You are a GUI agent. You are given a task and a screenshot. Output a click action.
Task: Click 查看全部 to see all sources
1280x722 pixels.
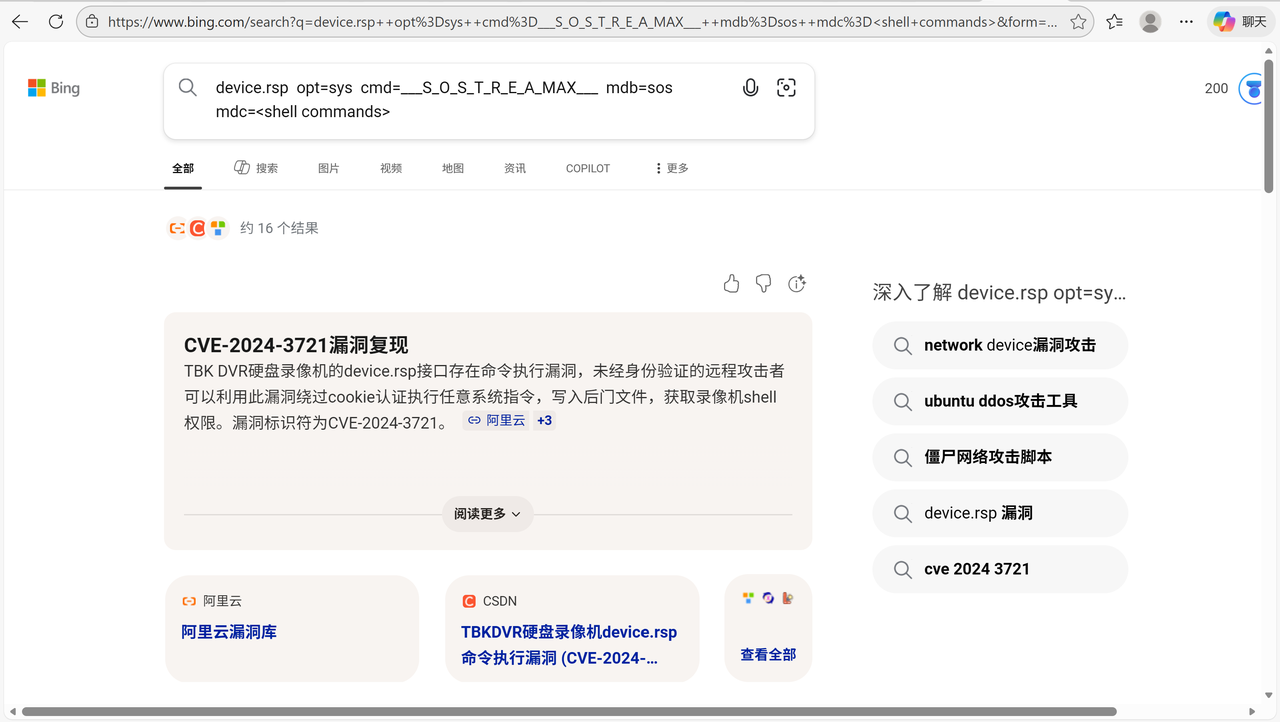point(768,655)
